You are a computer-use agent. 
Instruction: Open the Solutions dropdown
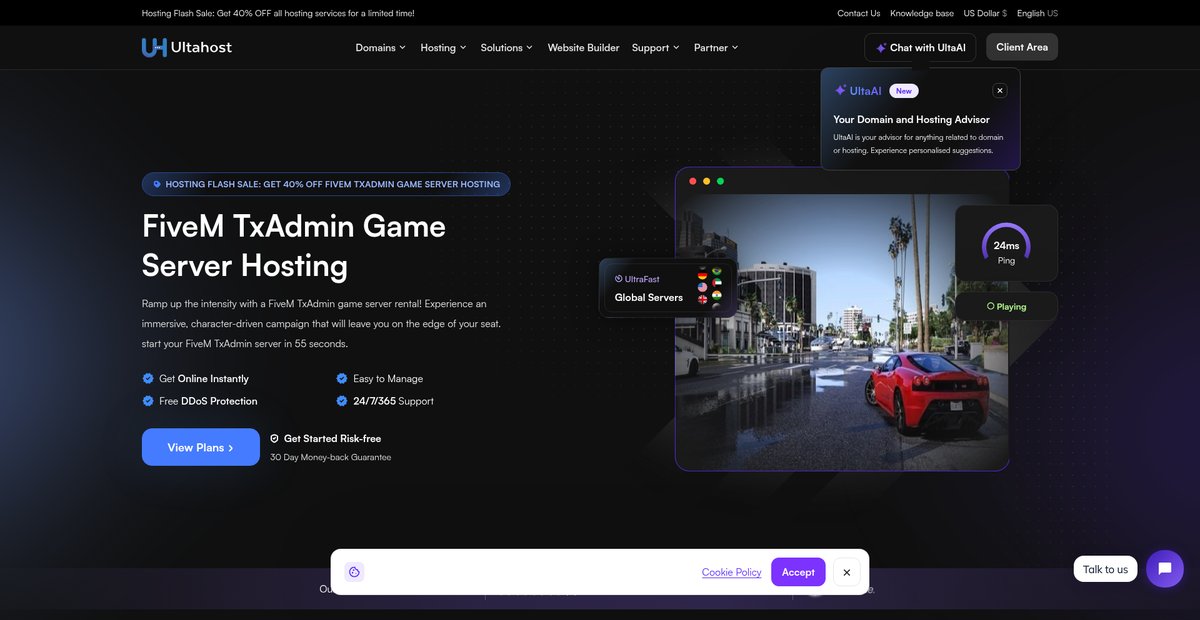pos(506,47)
